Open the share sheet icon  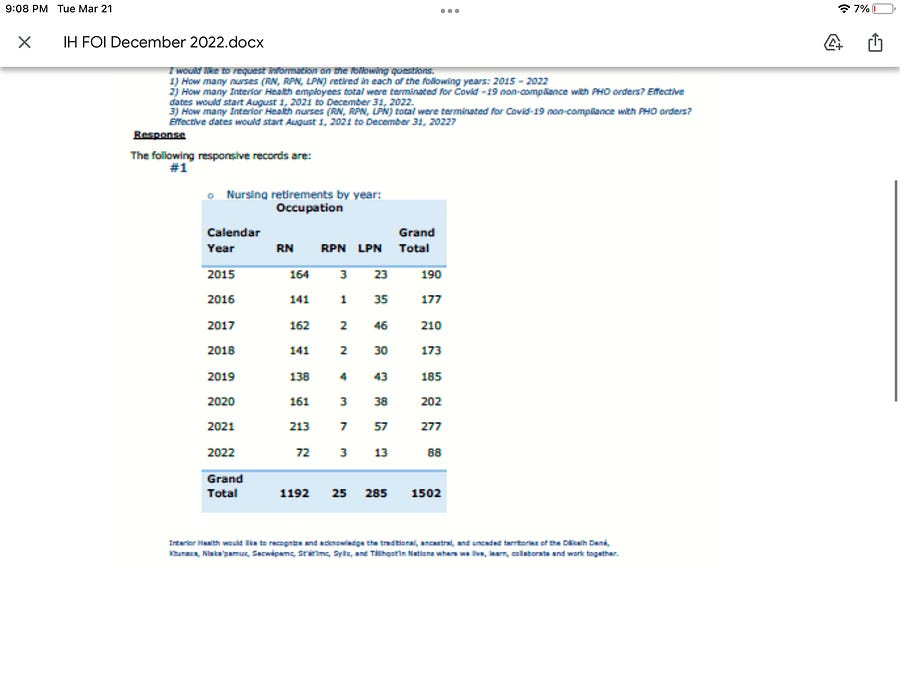point(875,42)
